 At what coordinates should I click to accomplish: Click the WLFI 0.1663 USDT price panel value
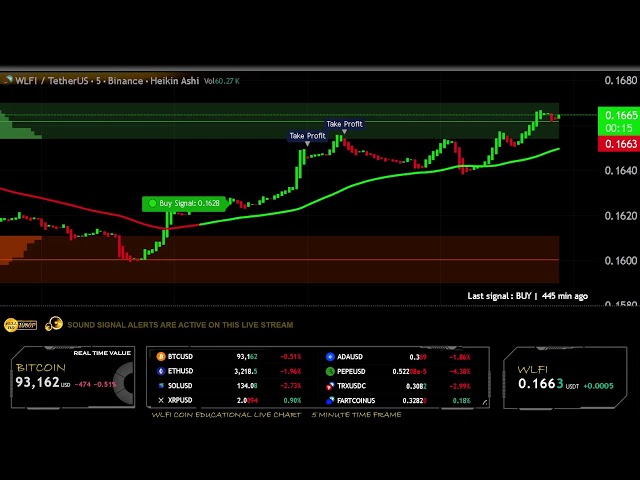(541, 384)
